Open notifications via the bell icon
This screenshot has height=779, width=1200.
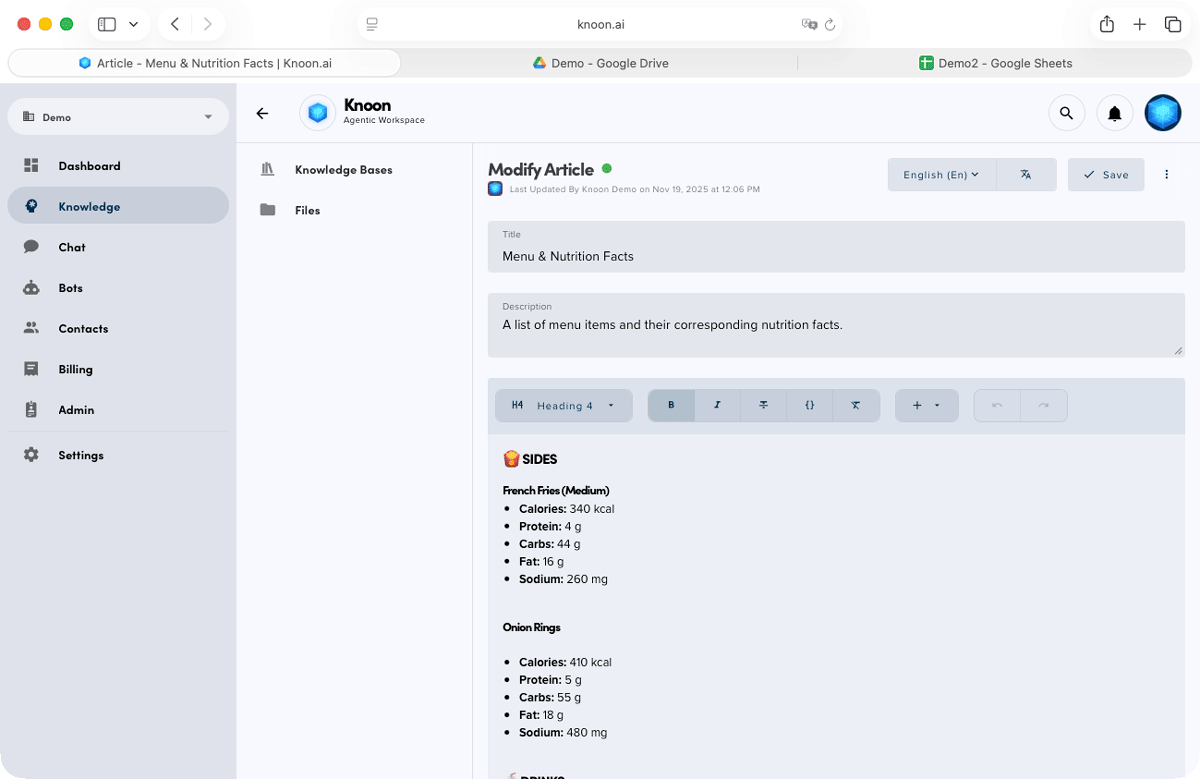[1114, 112]
